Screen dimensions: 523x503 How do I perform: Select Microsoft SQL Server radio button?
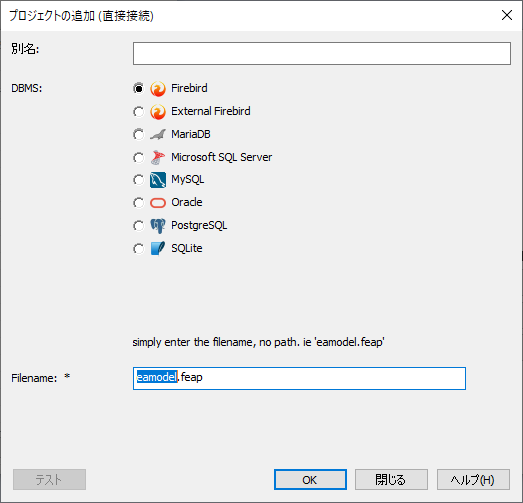pos(139,157)
